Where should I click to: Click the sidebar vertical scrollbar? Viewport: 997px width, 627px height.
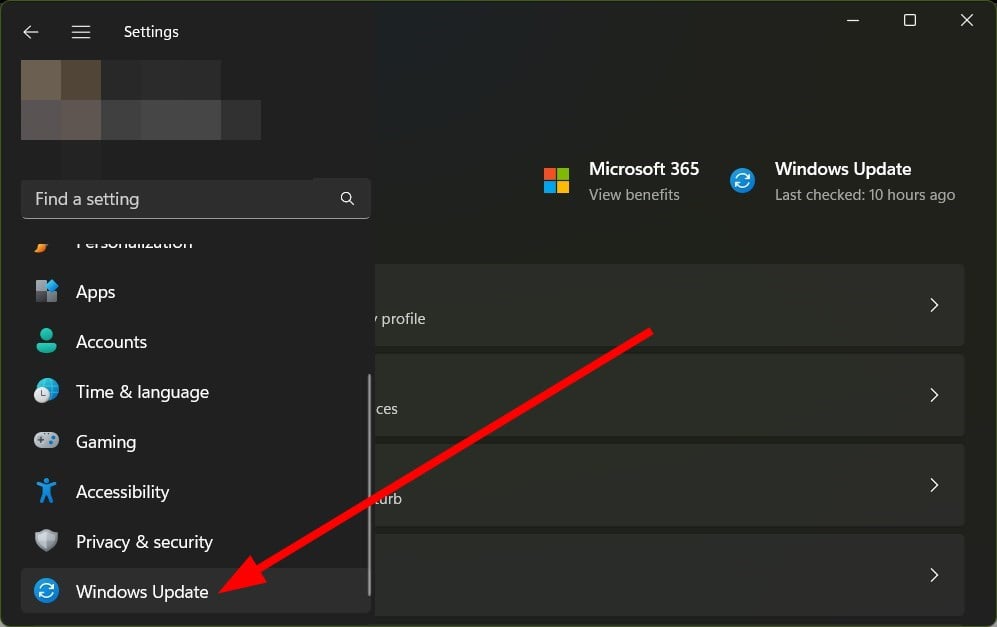pyautogui.click(x=369, y=485)
